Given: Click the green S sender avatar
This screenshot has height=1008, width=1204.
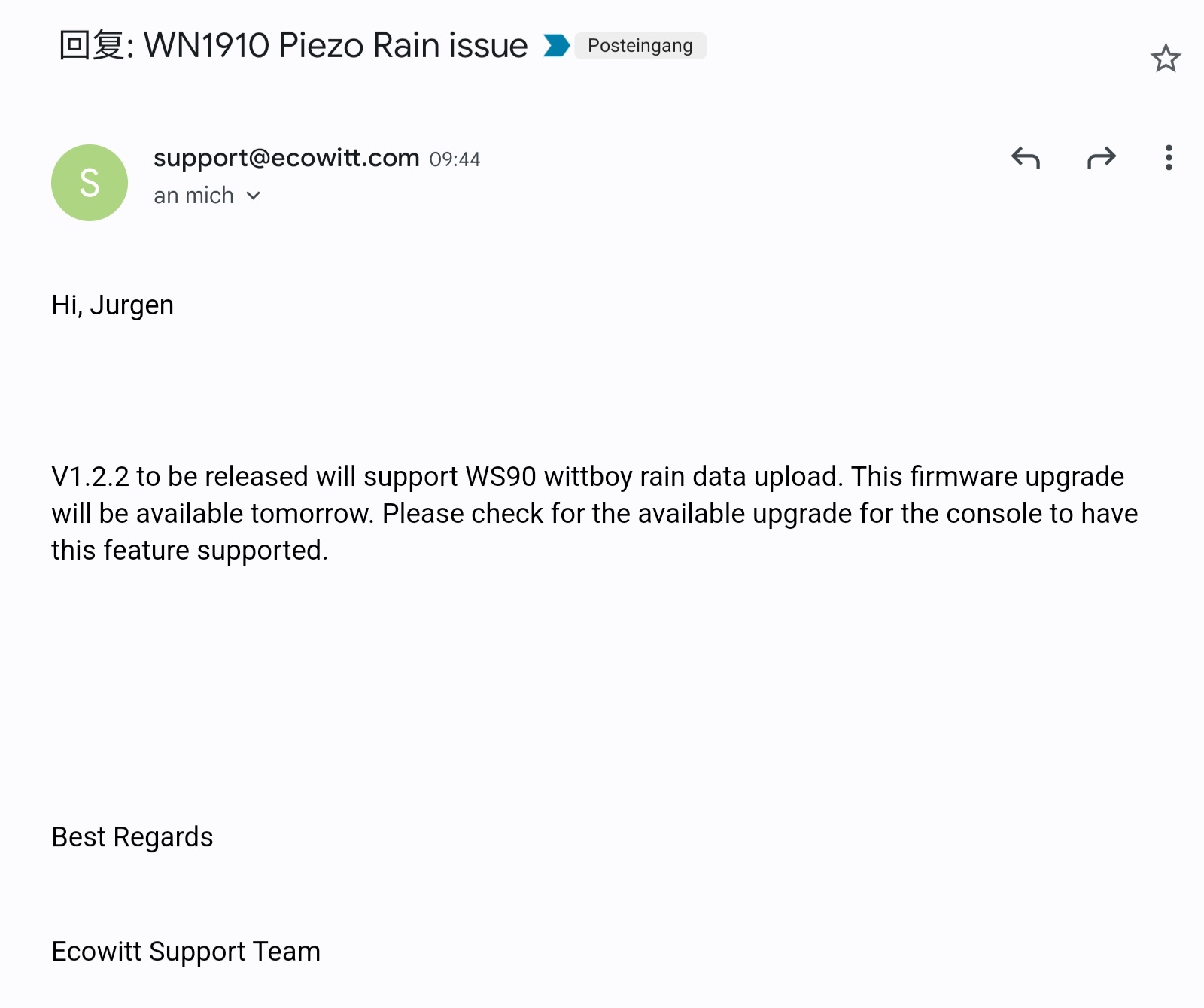Looking at the screenshot, I should (x=90, y=183).
